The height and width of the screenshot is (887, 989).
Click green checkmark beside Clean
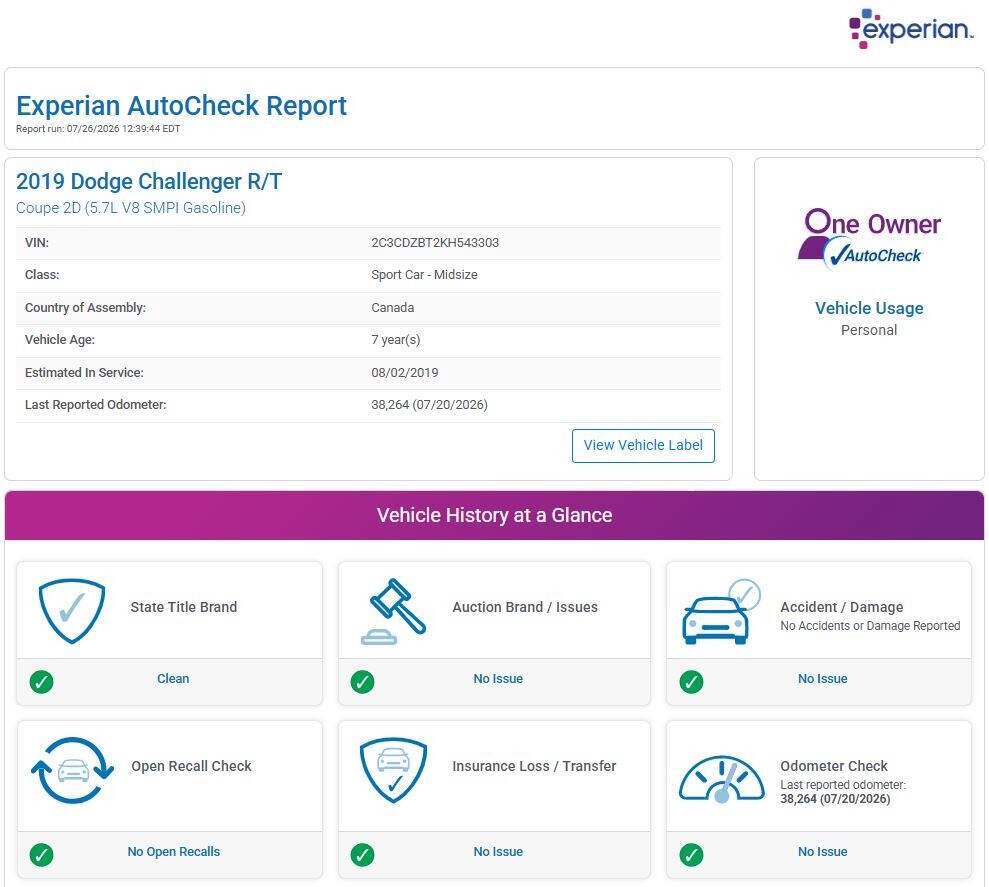[42, 681]
